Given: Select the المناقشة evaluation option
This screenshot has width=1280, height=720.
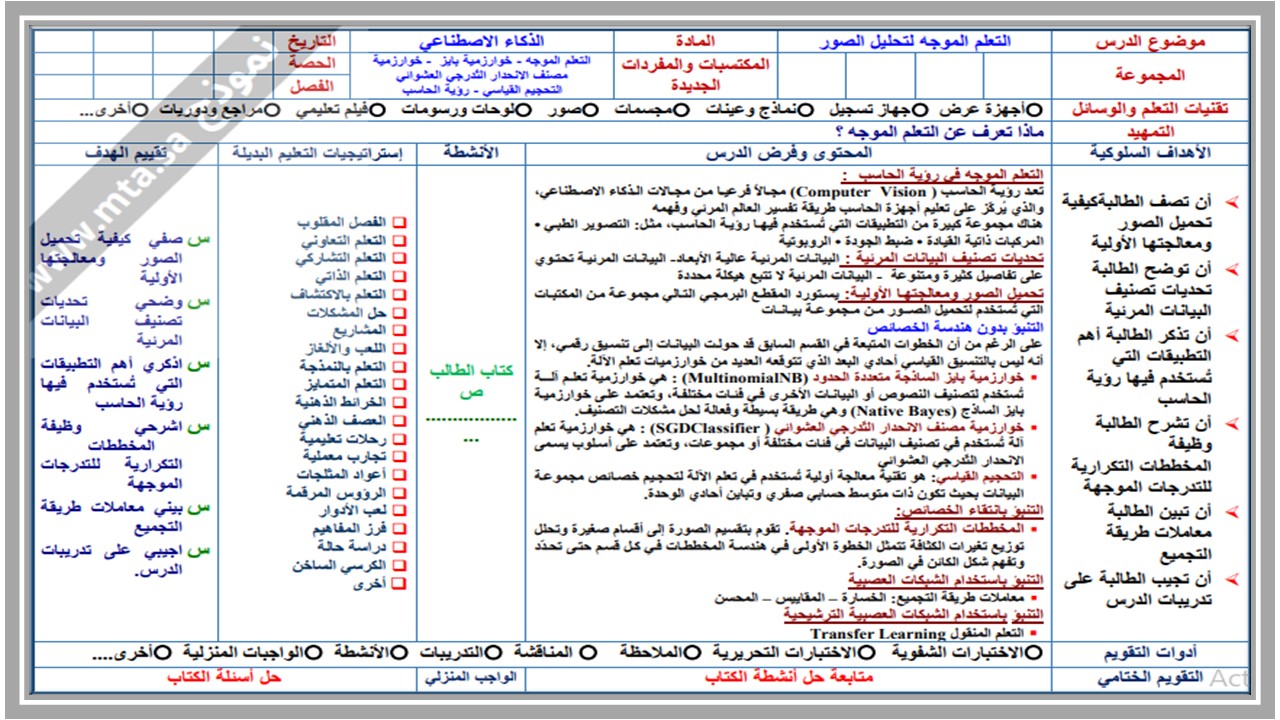Looking at the screenshot, I should [586, 652].
